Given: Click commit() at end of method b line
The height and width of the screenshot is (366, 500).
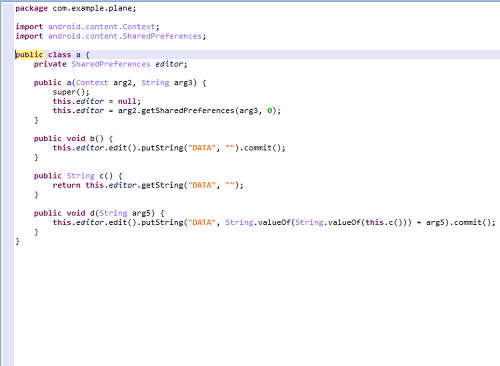Looking at the screenshot, I should point(263,148).
